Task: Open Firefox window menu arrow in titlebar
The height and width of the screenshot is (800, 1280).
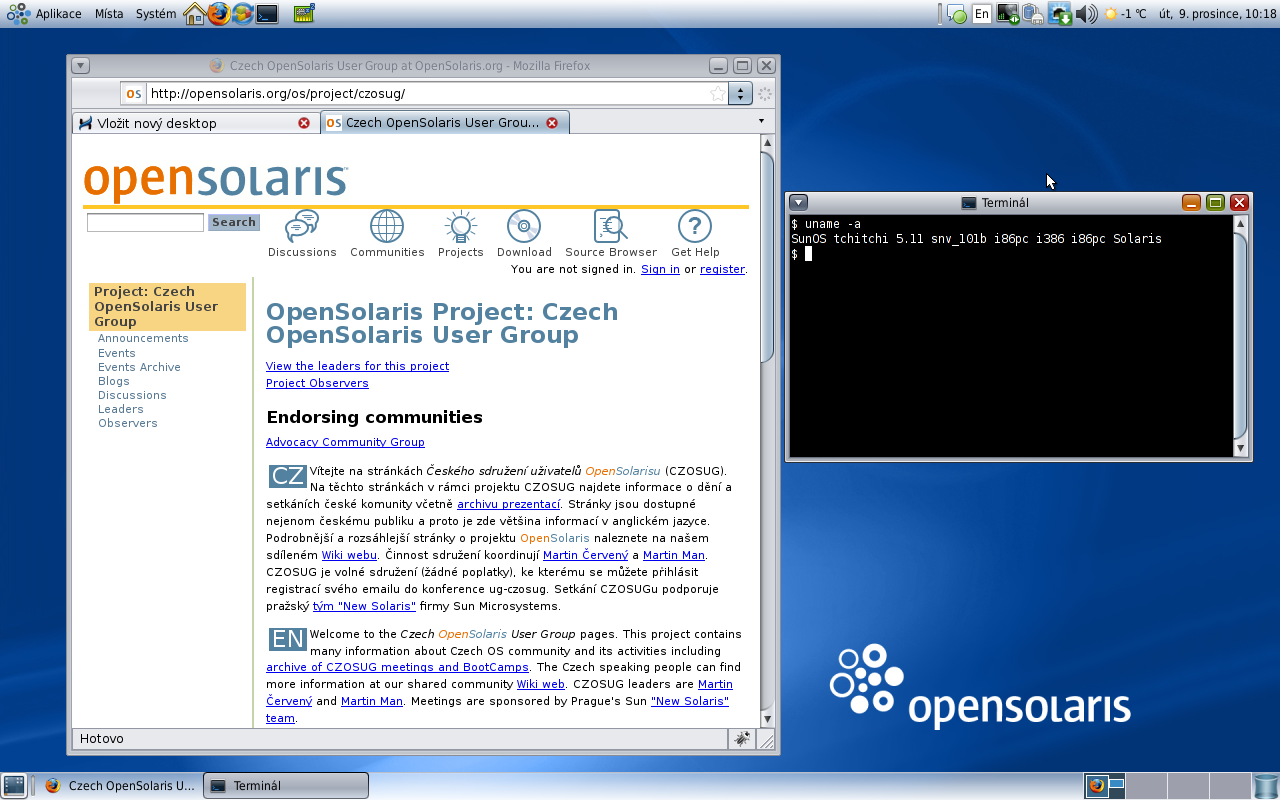Action: (x=81, y=66)
